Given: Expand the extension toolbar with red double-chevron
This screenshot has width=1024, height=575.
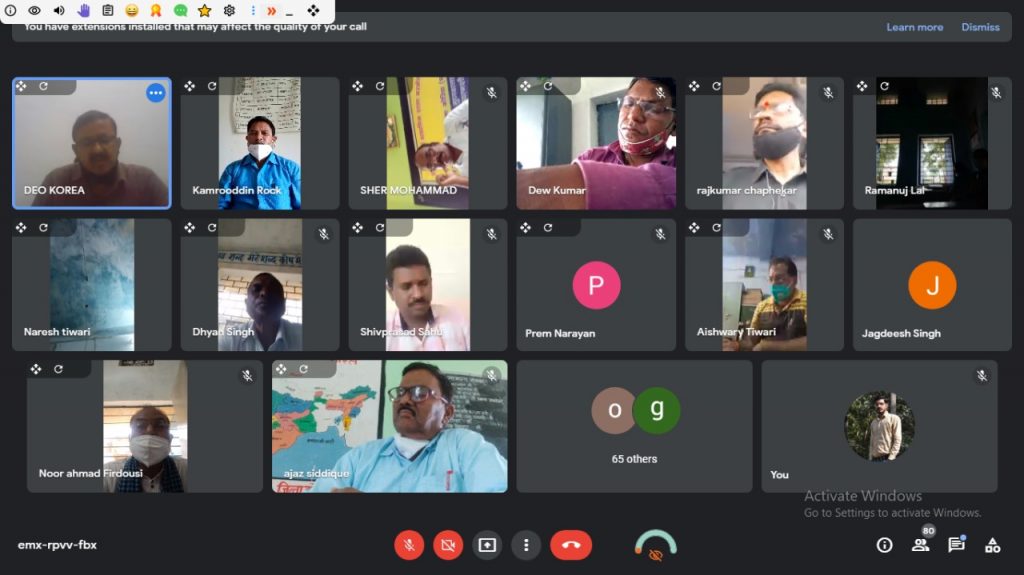Looking at the screenshot, I should [x=271, y=10].
